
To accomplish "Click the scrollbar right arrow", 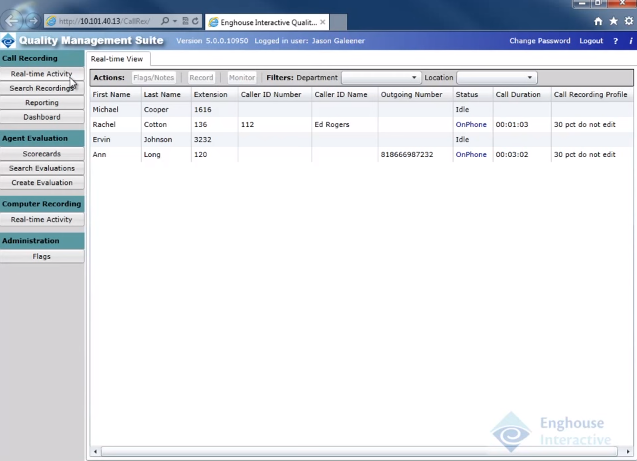I will coord(628,451).
